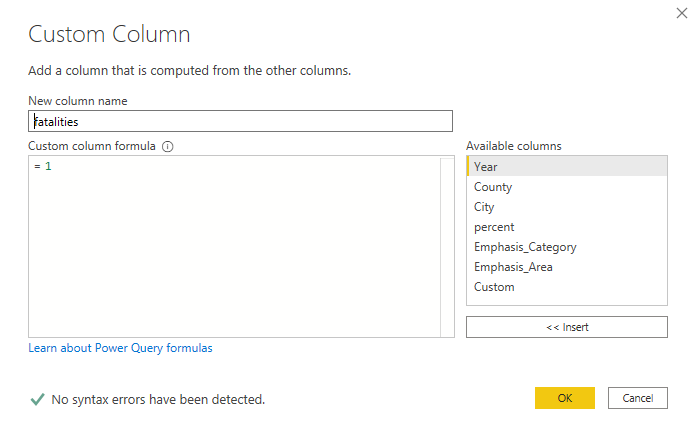The image size is (697, 437).
Task: Click the formula editor vertical scrollbar
Action: (447, 246)
